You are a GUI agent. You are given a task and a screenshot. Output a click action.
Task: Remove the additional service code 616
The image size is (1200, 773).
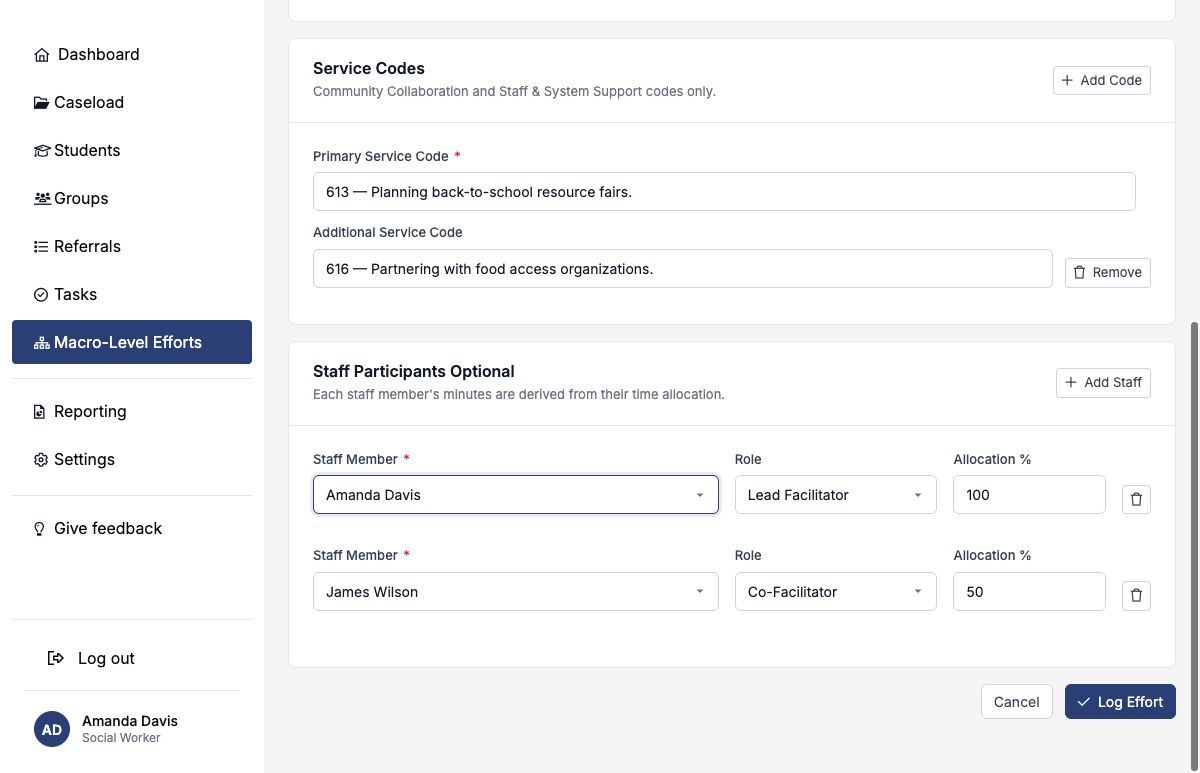pos(1108,272)
